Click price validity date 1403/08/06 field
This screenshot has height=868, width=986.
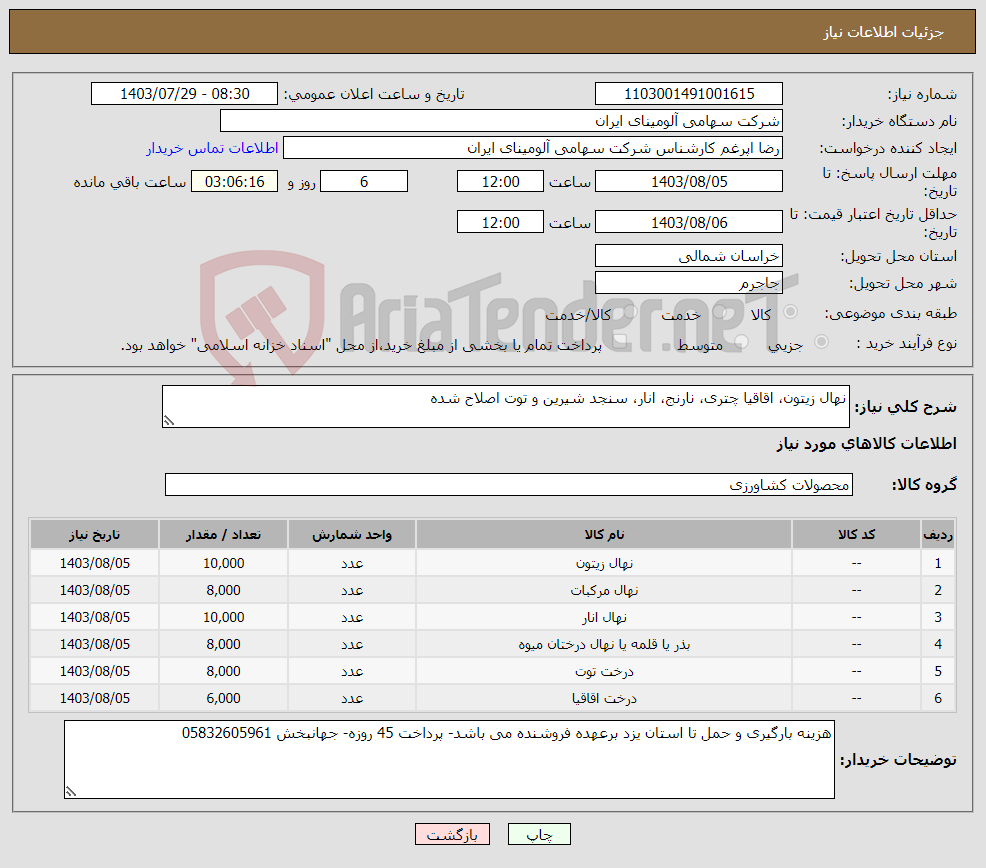coord(689,223)
